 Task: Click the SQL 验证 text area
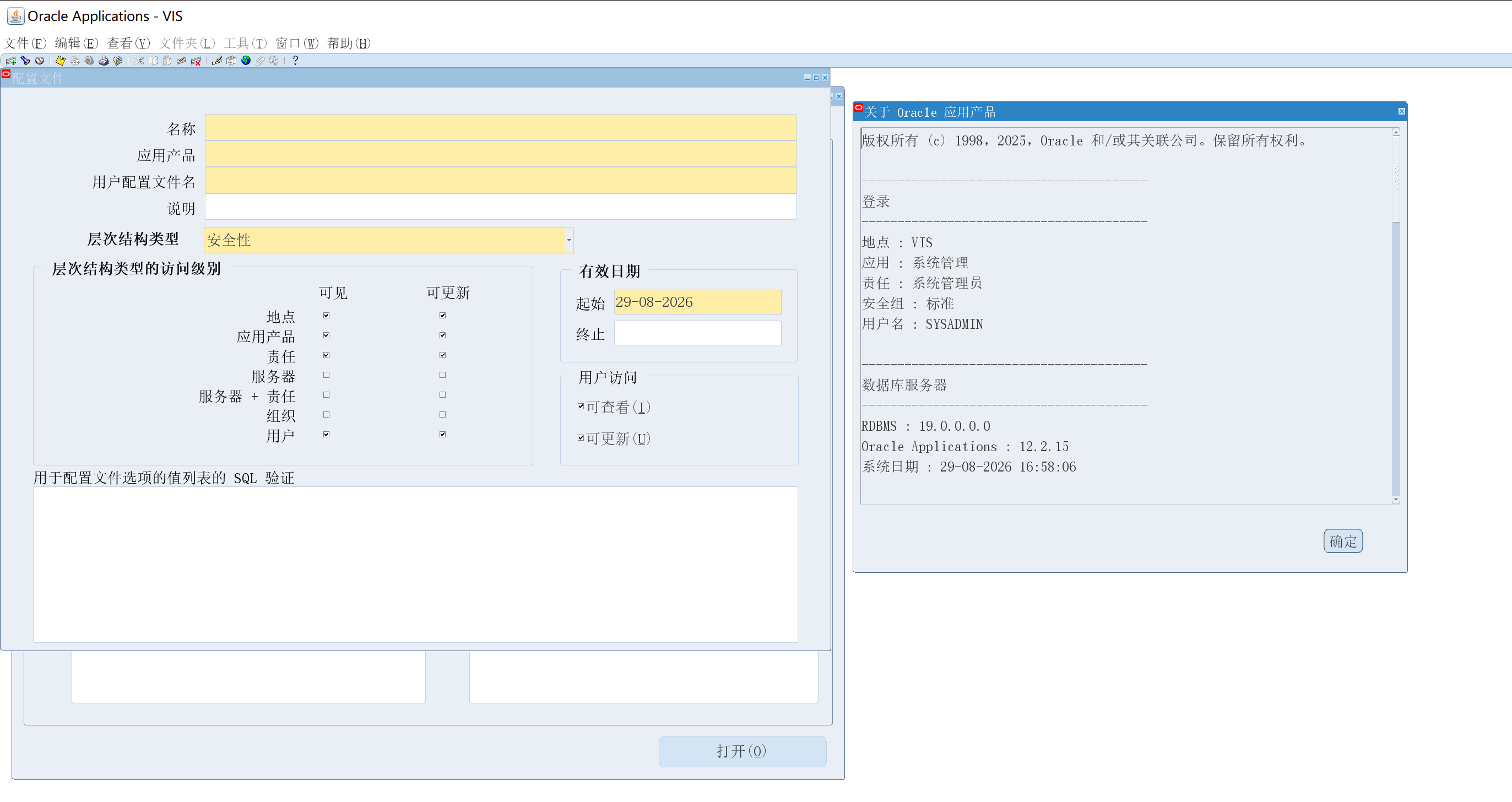(415, 564)
